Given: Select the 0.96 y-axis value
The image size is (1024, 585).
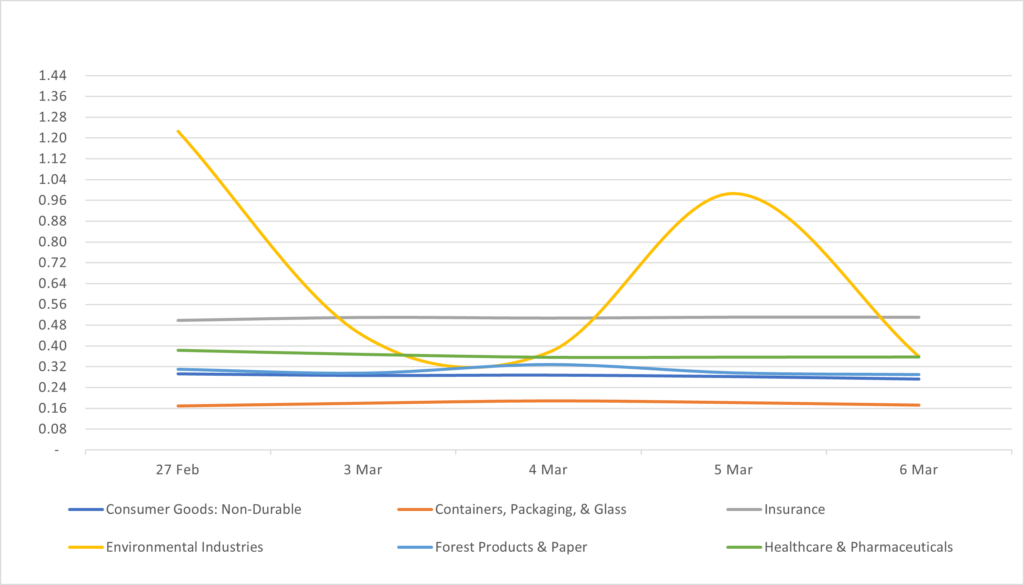Looking at the screenshot, I should (52, 200).
